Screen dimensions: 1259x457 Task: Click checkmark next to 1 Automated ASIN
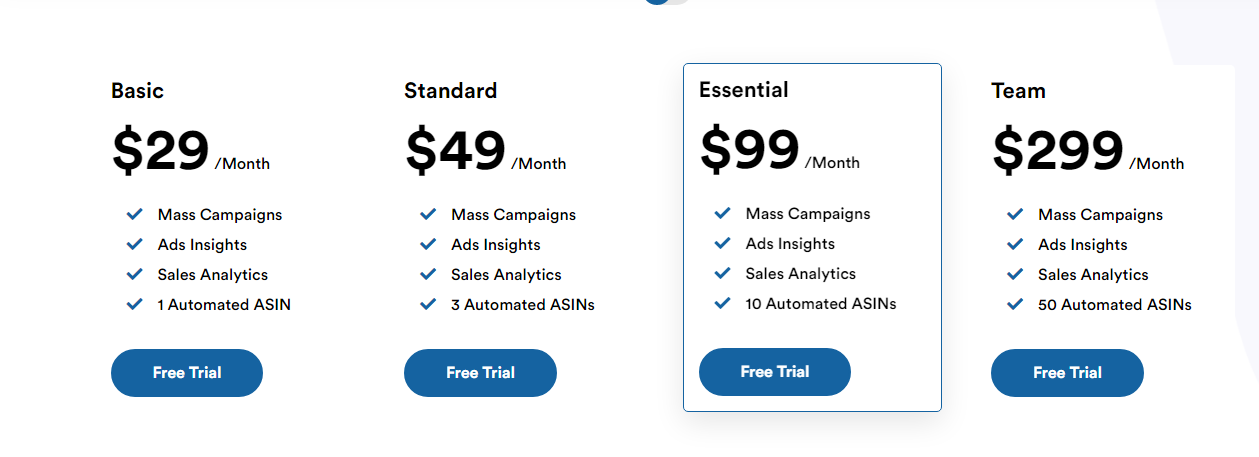click(x=135, y=305)
